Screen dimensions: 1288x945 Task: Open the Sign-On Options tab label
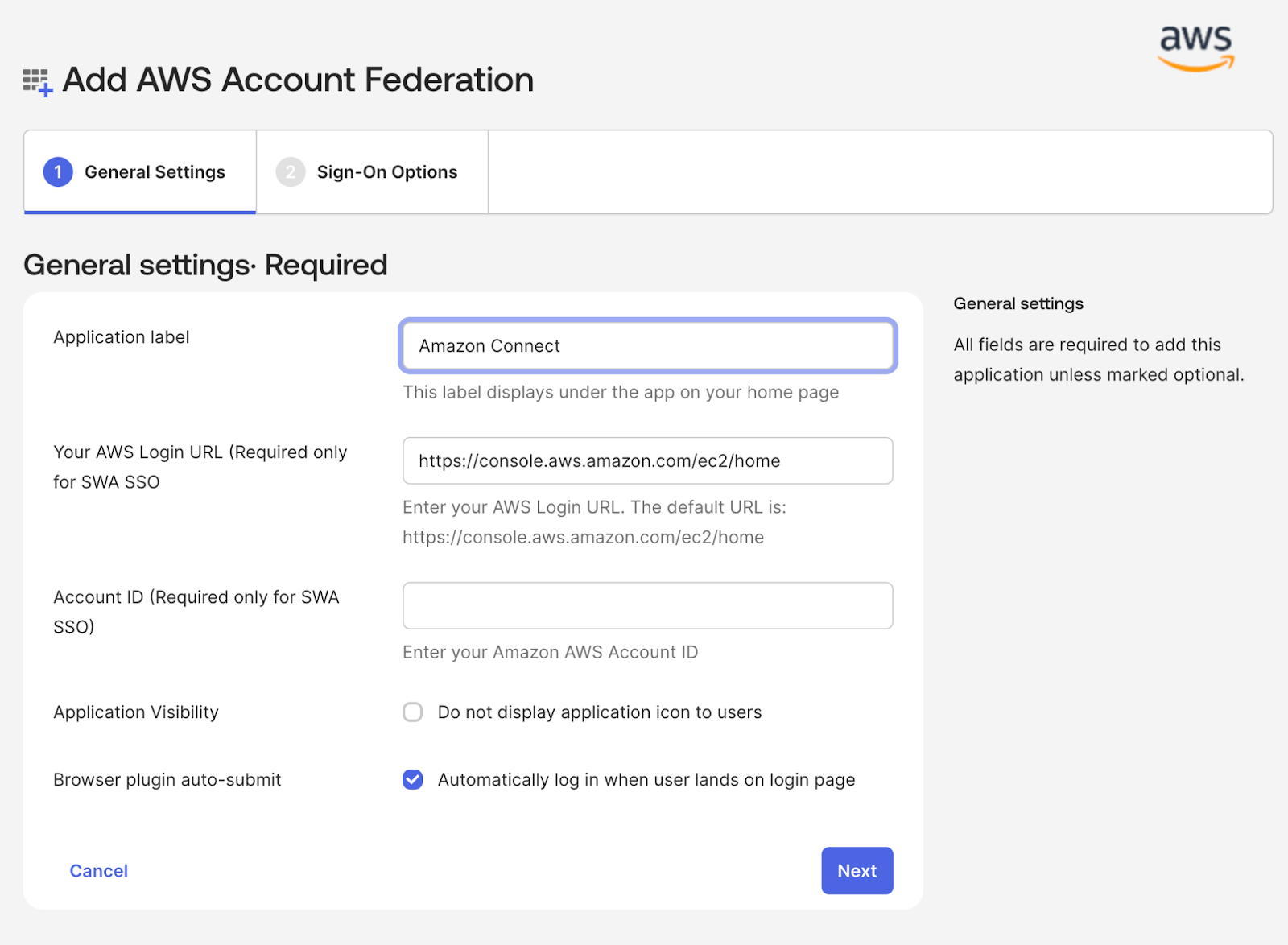pyautogui.click(x=386, y=172)
